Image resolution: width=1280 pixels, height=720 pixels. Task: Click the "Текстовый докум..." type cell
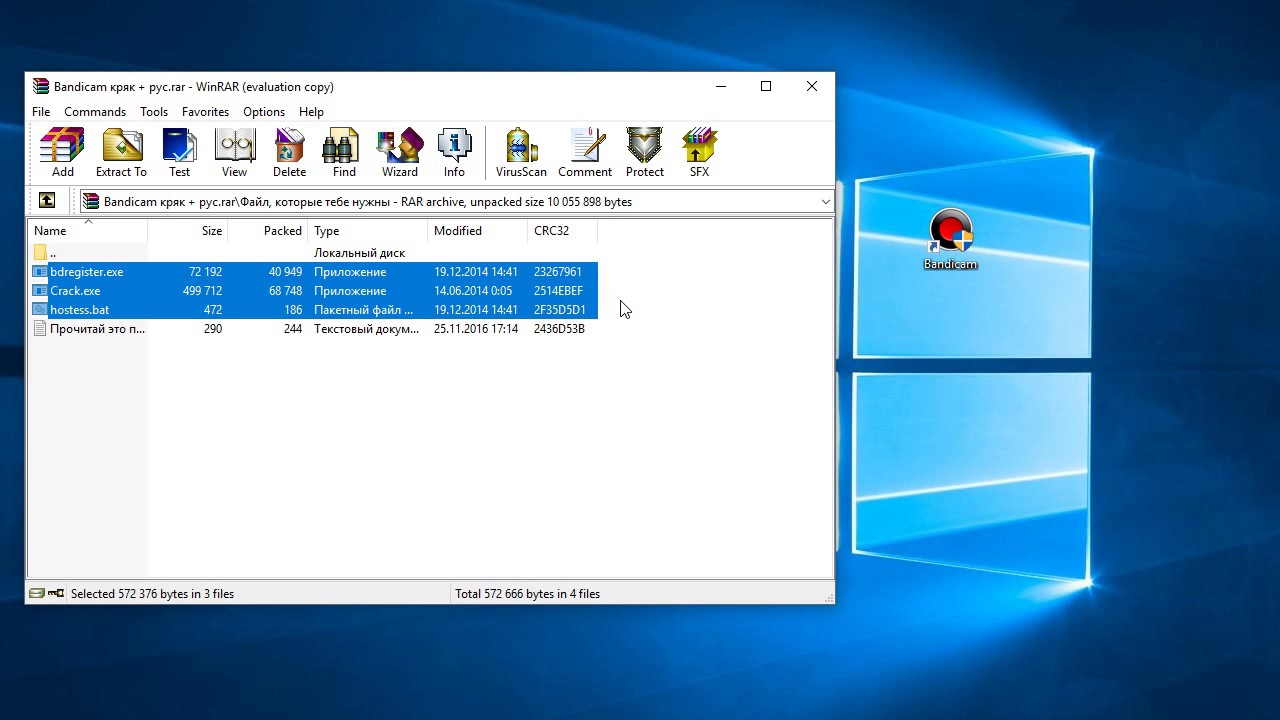366,329
